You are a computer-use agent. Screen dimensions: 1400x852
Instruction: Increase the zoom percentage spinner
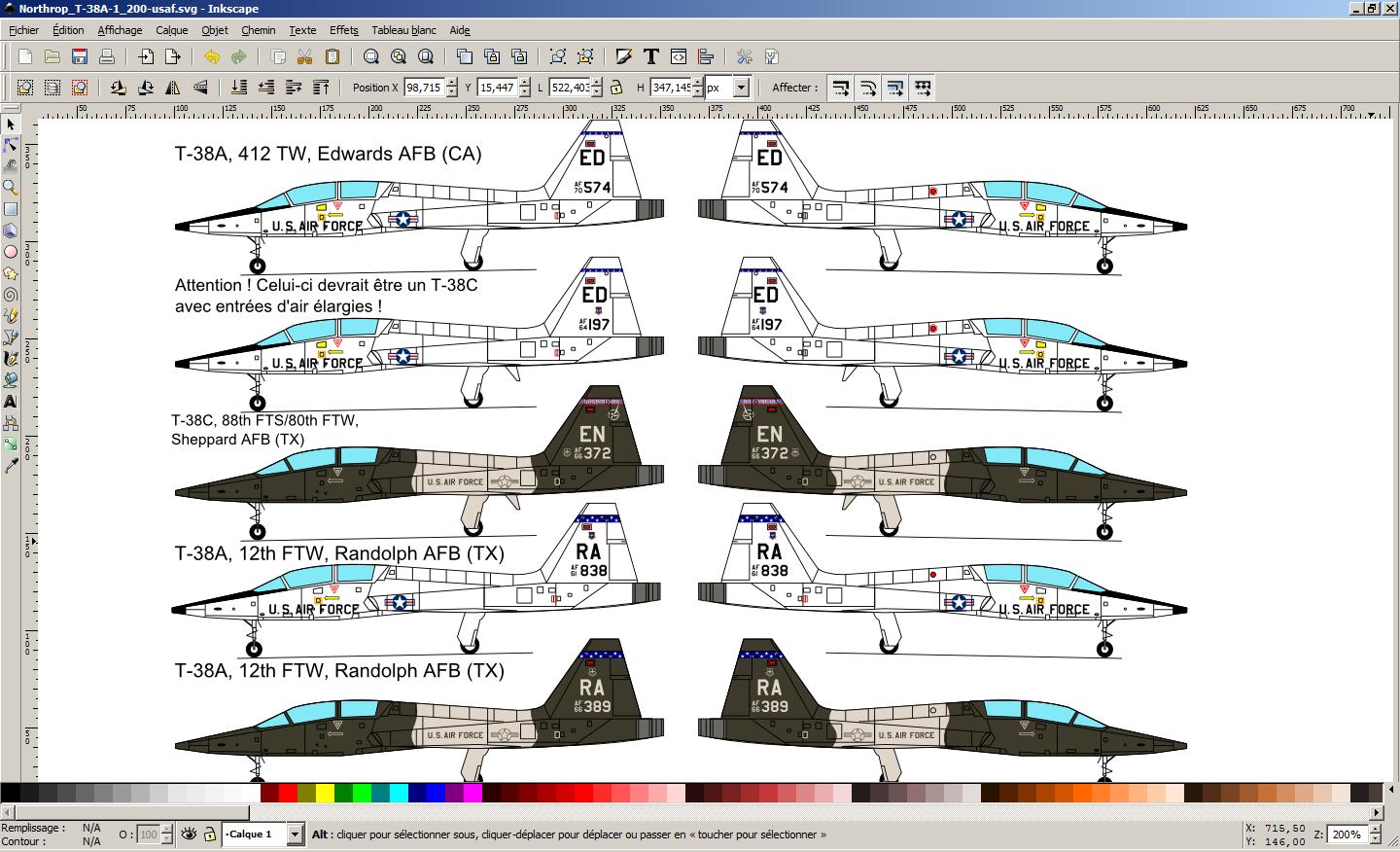(x=1373, y=830)
